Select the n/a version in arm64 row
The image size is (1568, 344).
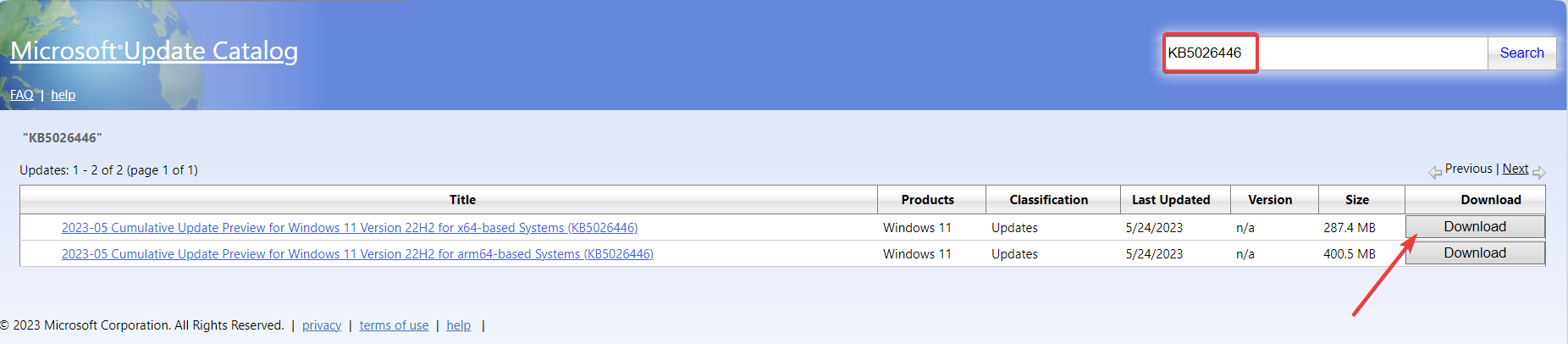point(1245,254)
